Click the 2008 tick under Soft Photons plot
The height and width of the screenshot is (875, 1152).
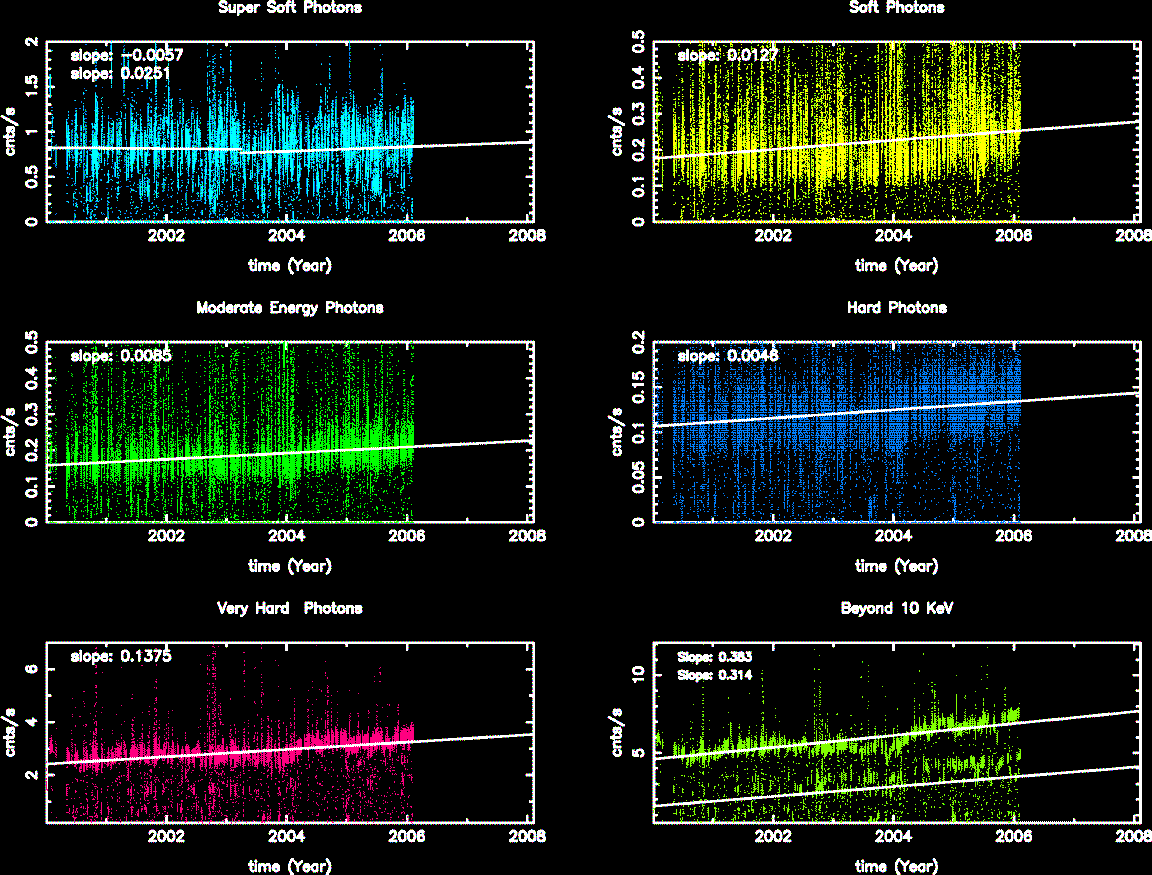pyautogui.click(x=1133, y=237)
